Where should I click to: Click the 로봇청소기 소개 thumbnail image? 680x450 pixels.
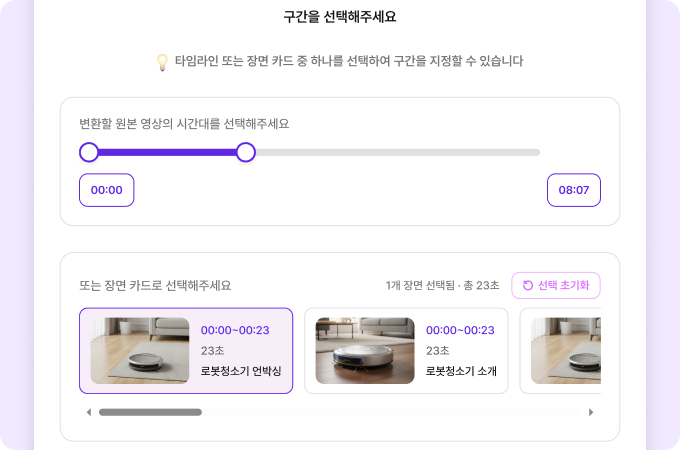click(x=365, y=351)
